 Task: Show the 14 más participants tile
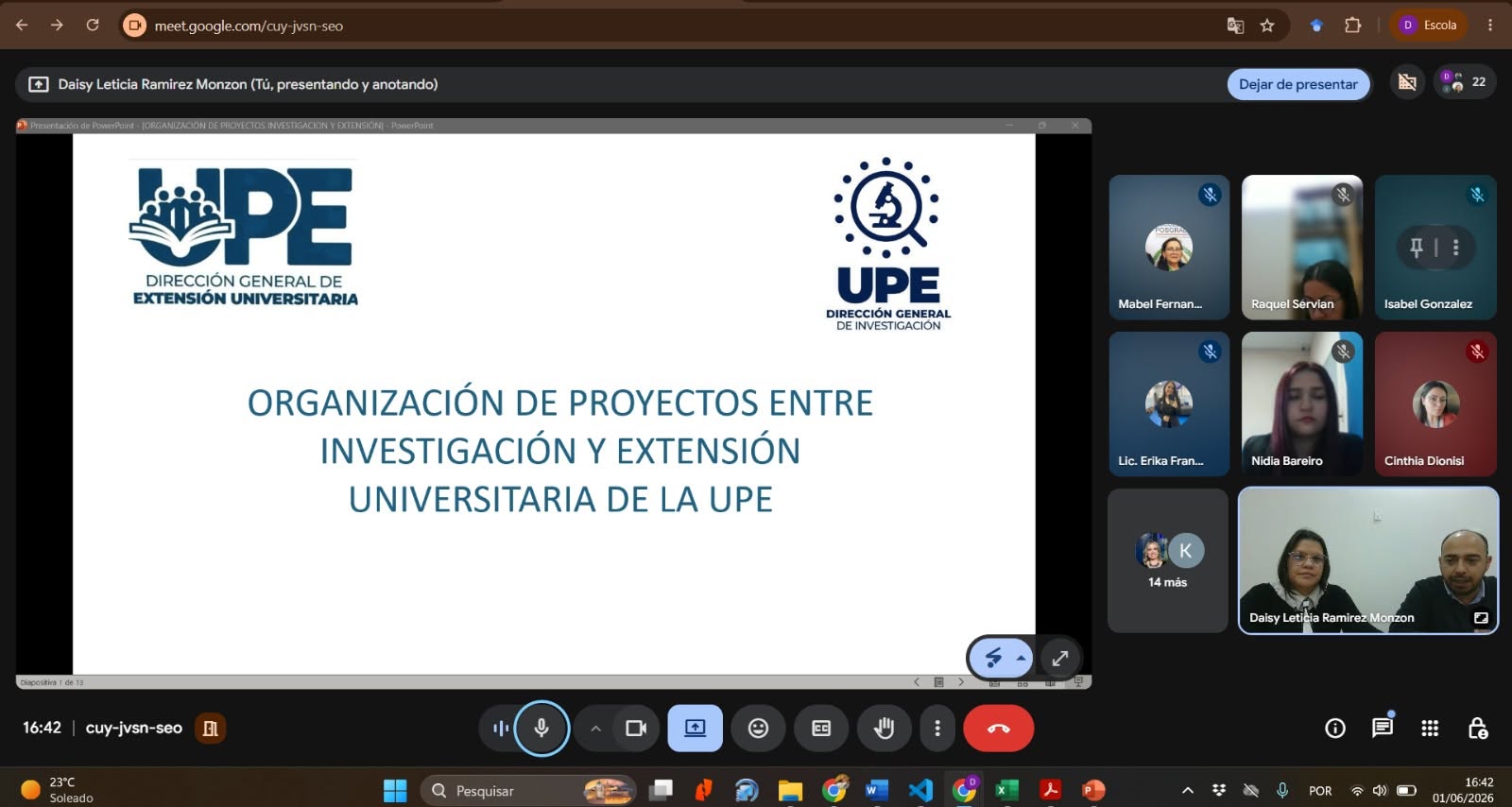click(1168, 560)
